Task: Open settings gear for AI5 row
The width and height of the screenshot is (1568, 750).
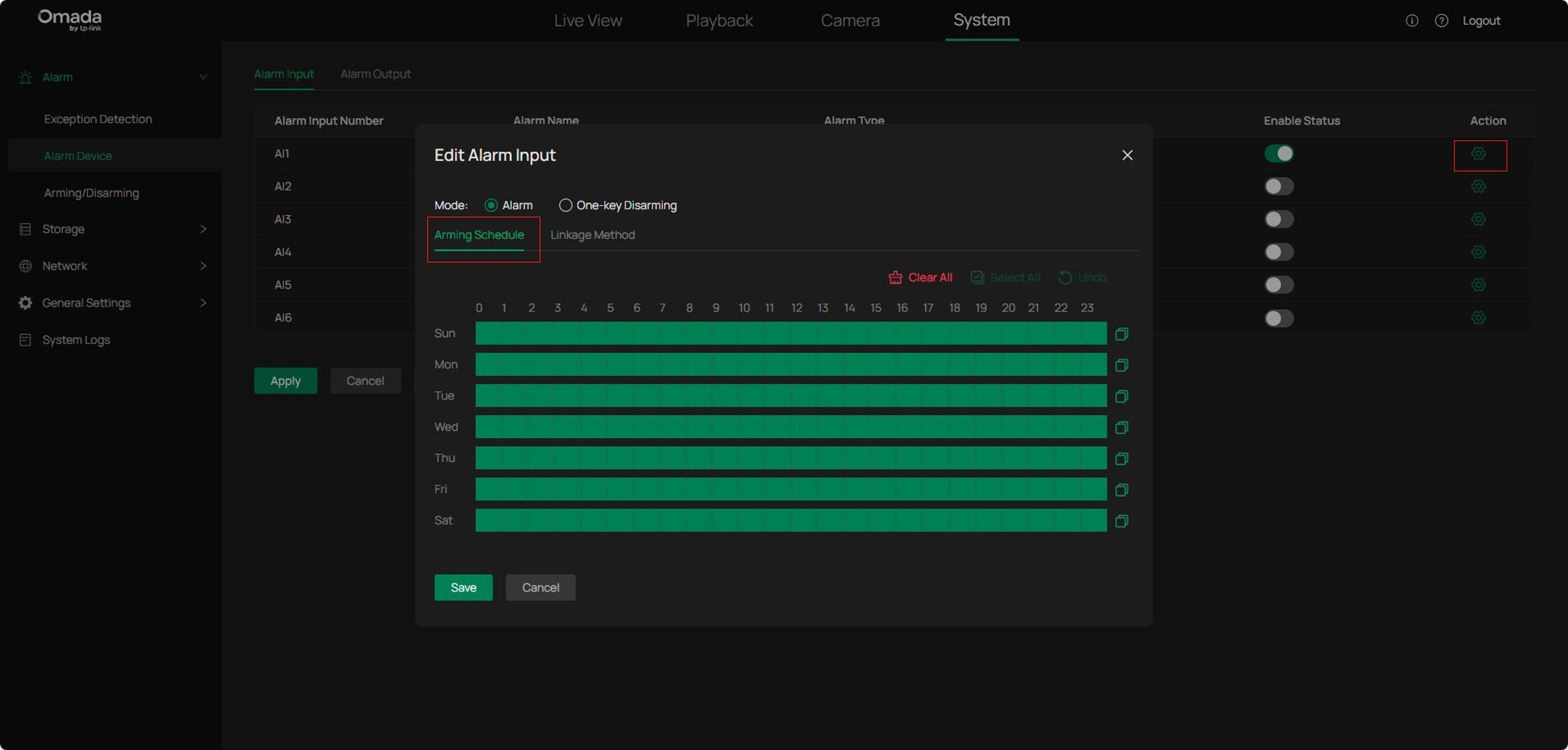Action: (1478, 285)
